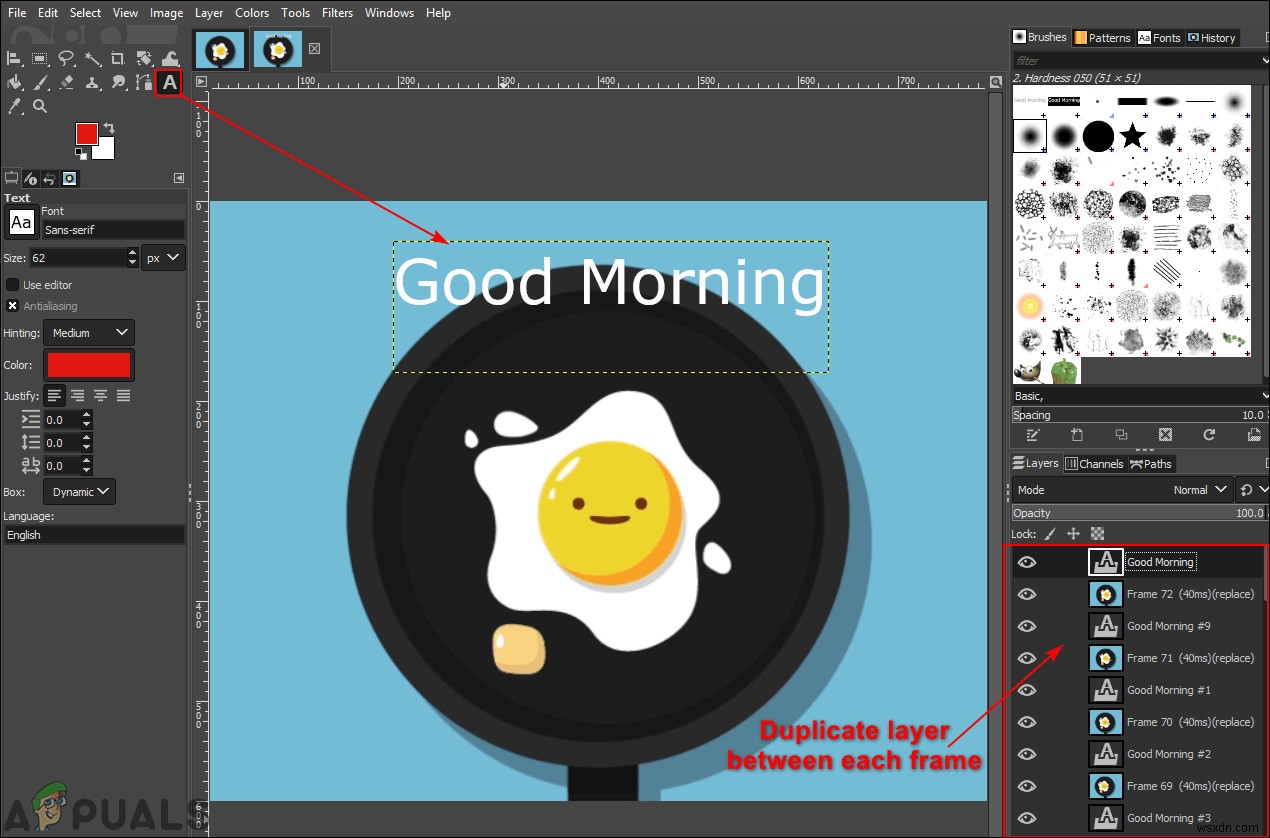Select the Fuzzy Select magic wand tool
1270x838 pixels.
point(92,58)
